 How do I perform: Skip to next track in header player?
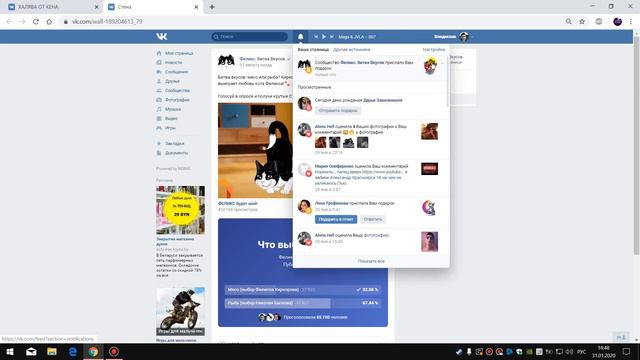[332, 37]
